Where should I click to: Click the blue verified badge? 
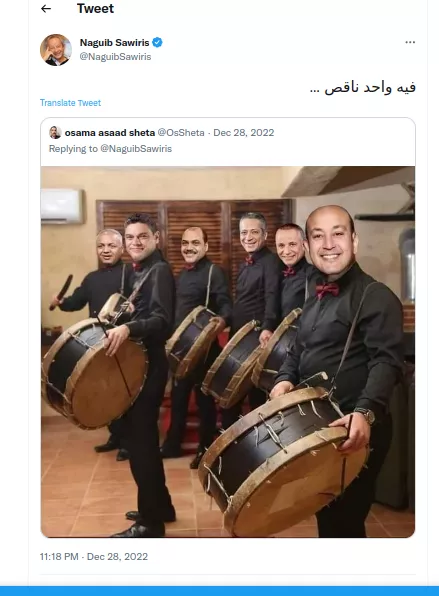pos(157,43)
